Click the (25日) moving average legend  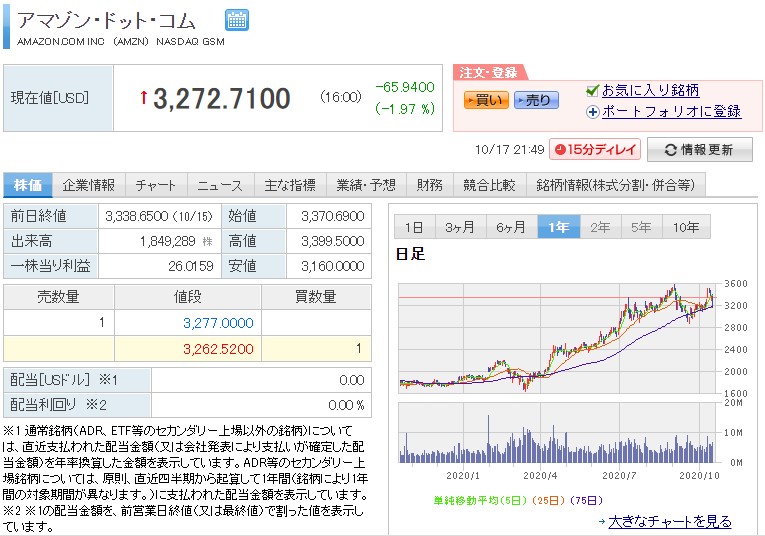548,500
